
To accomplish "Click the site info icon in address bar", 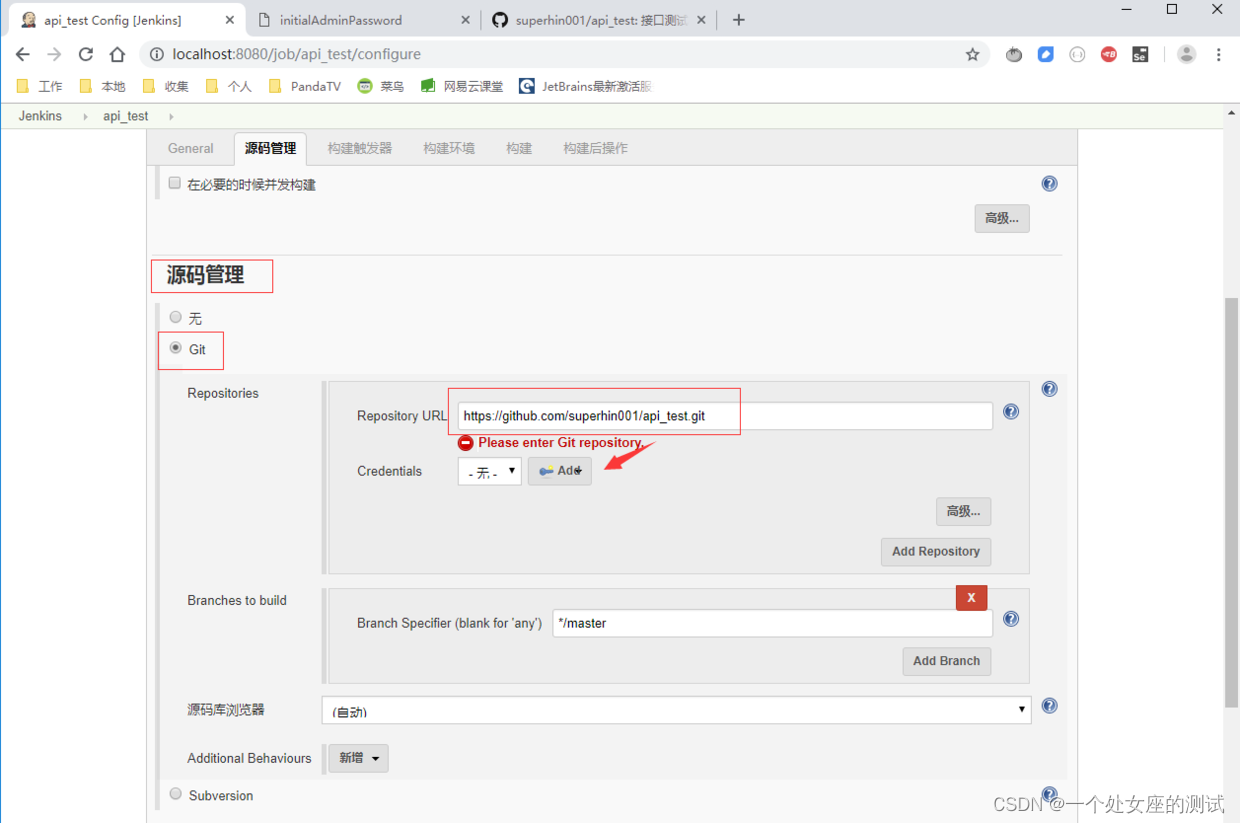I will pos(156,55).
